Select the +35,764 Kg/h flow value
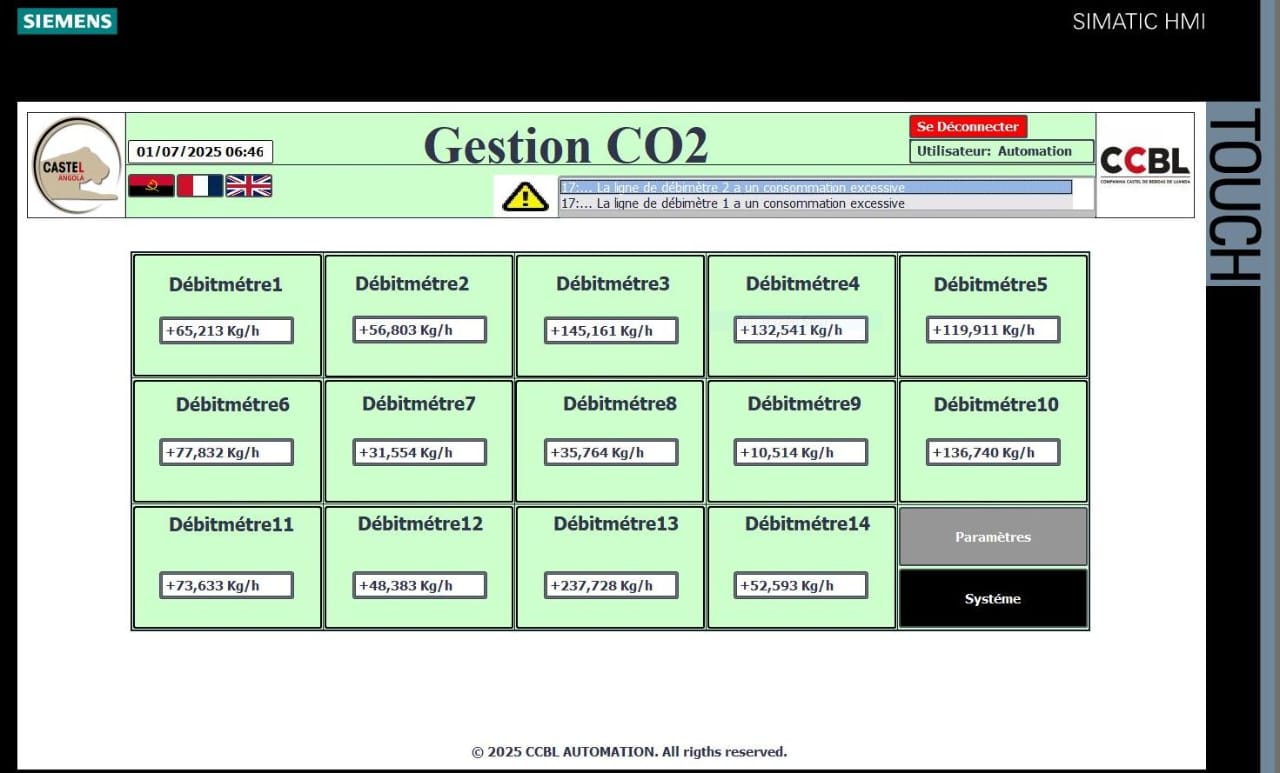 pos(611,452)
